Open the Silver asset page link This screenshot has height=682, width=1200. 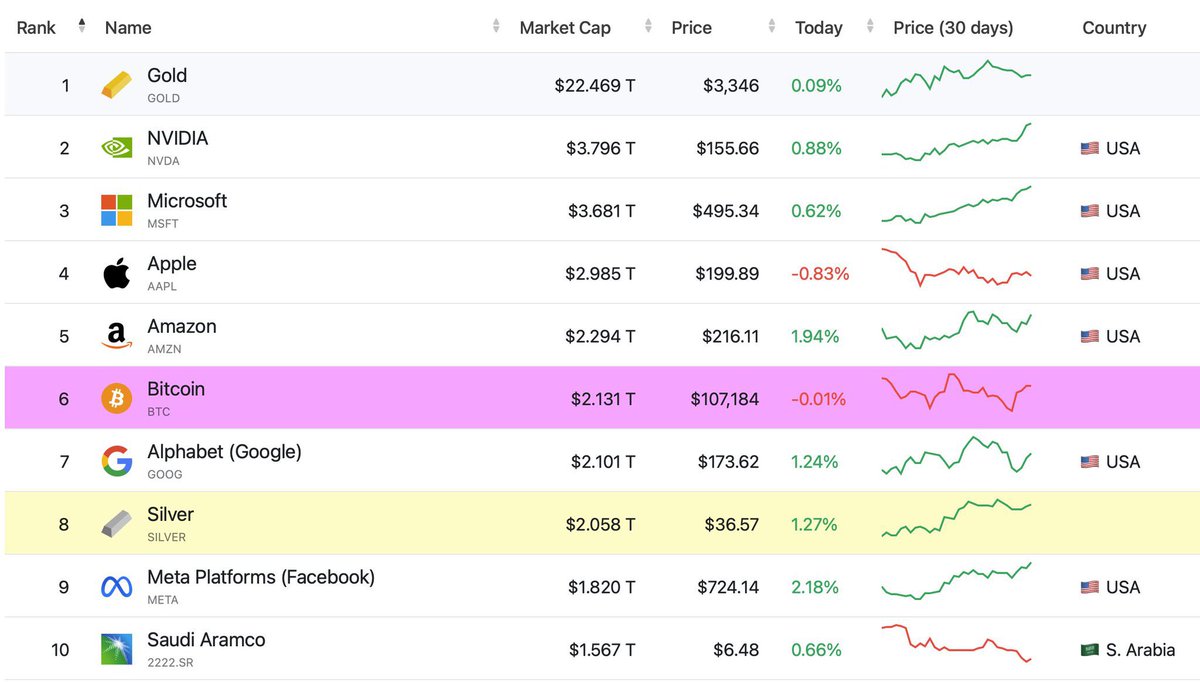pos(170,514)
